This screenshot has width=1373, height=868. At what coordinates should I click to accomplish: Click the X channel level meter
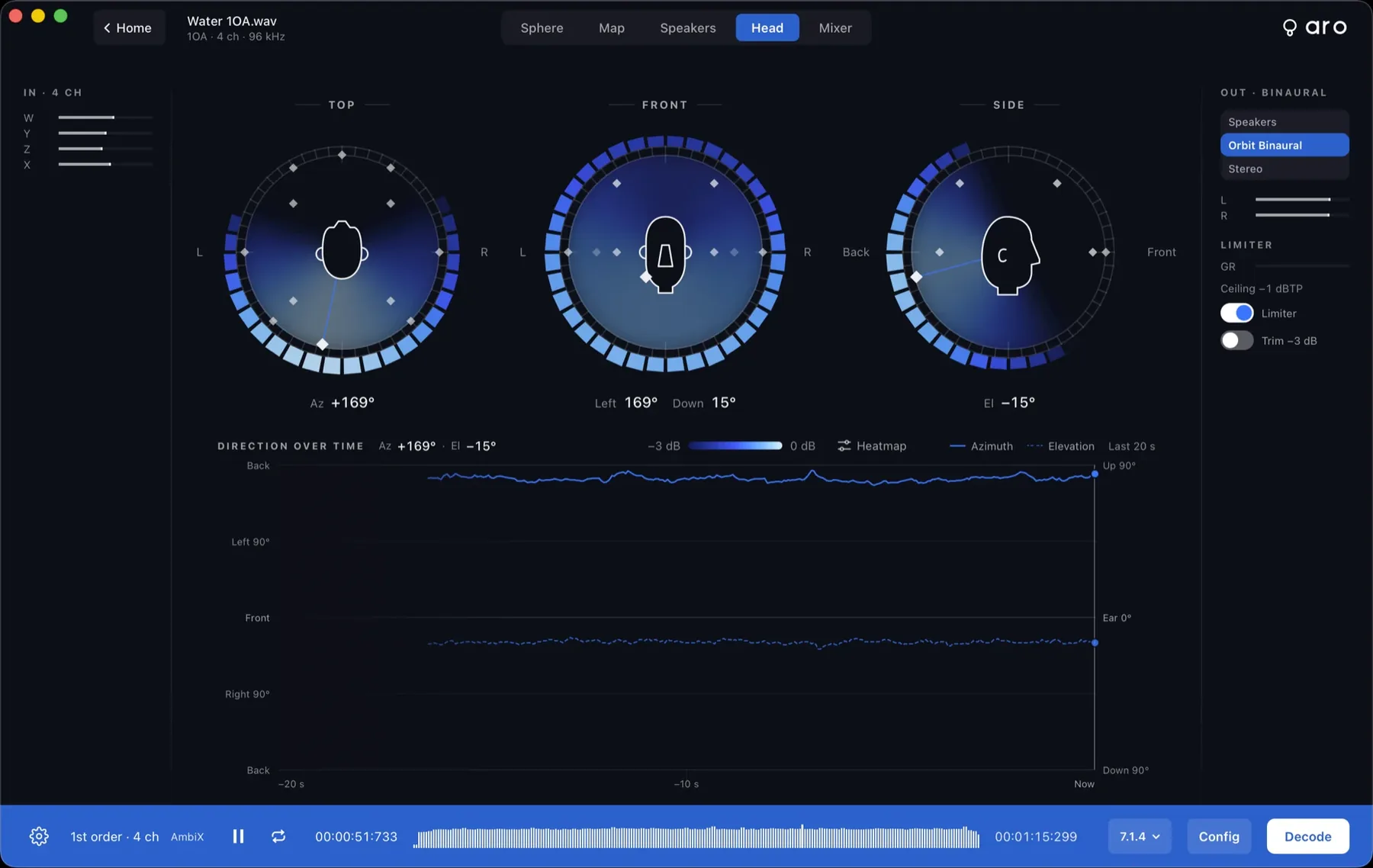(x=105, y=165)
